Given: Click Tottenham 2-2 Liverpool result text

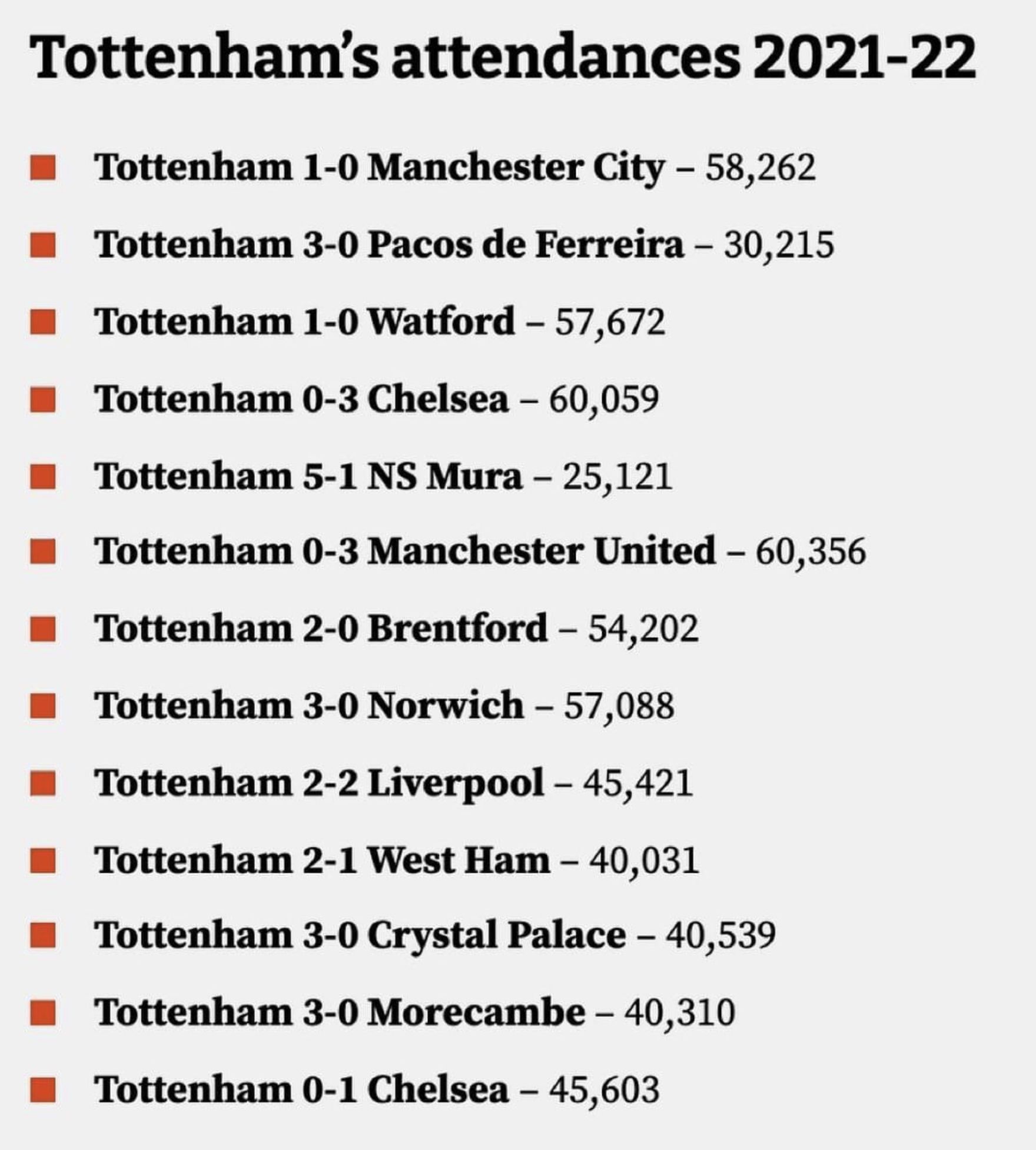Looking at the screenshot, I should [x=319, y=784].
